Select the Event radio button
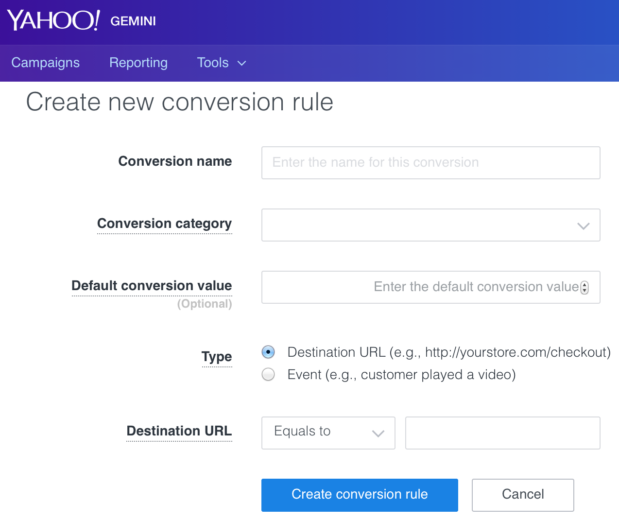Image resolution: width=619 pixels, height=520 pixels. tap(268, 374)
